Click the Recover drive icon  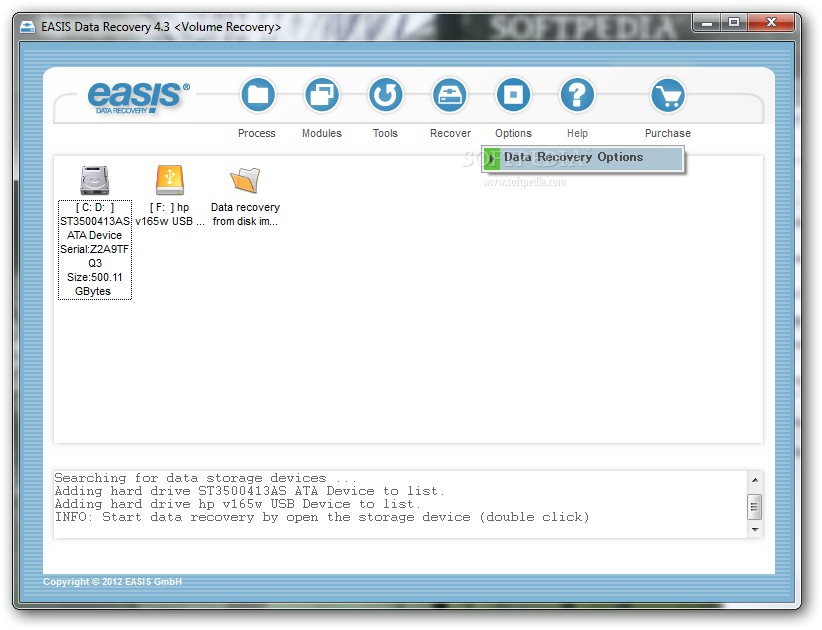pos(449,95)
